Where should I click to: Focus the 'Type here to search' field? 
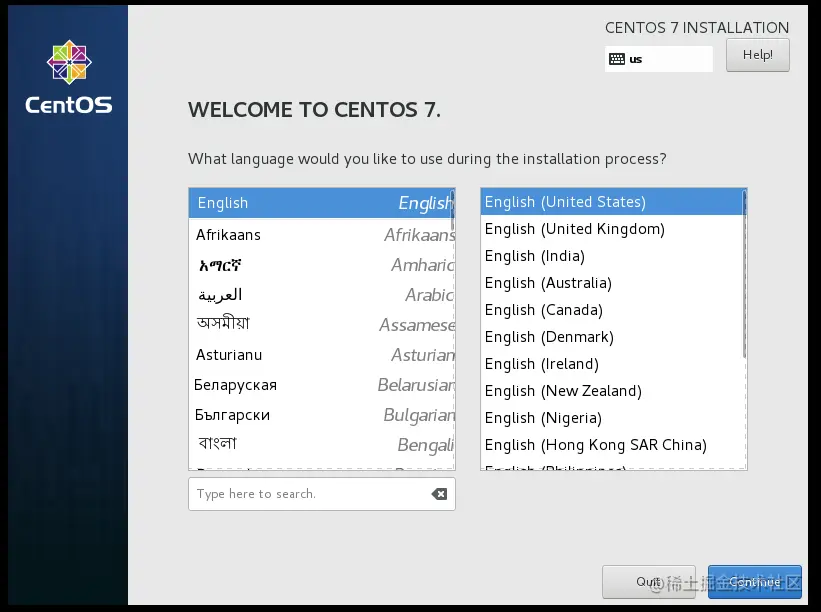(x=321, y=494)
